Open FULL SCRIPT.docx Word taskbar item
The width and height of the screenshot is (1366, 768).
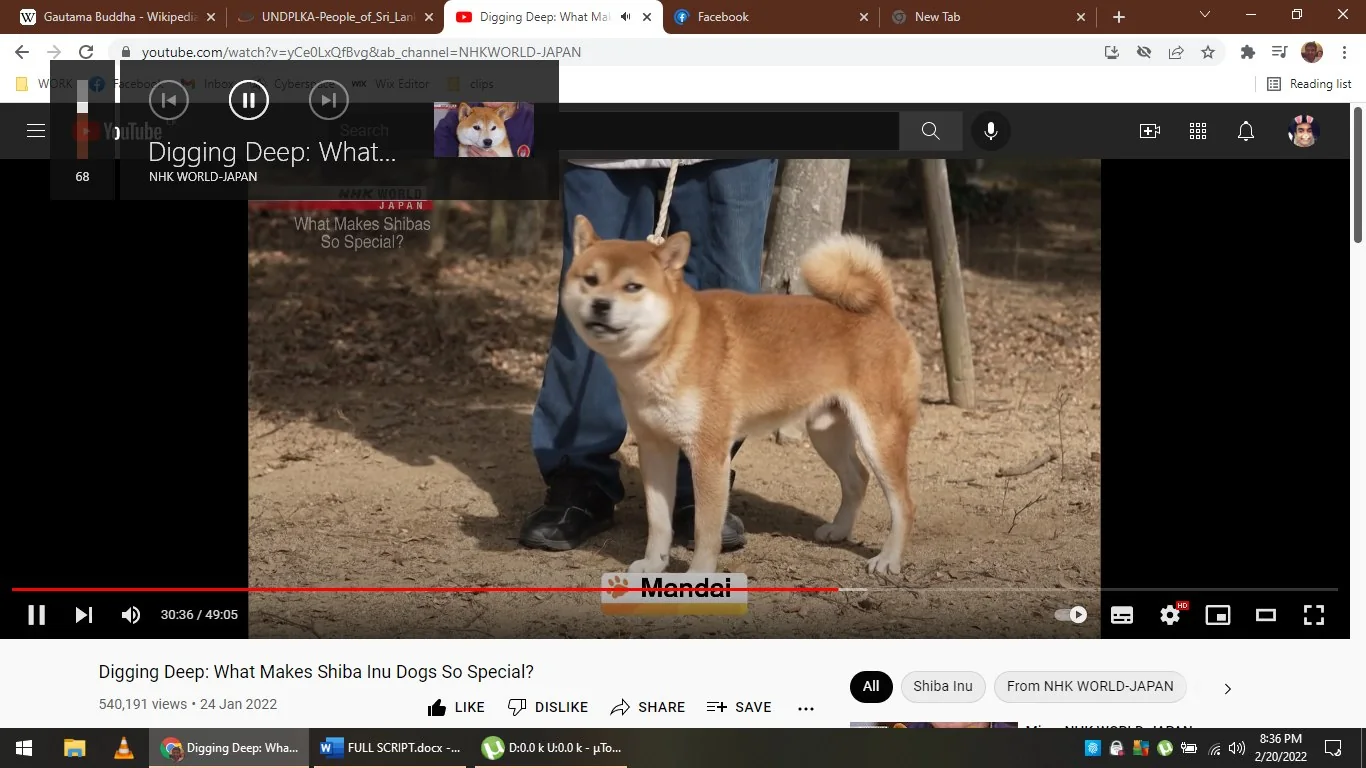[x=391, y=748]
